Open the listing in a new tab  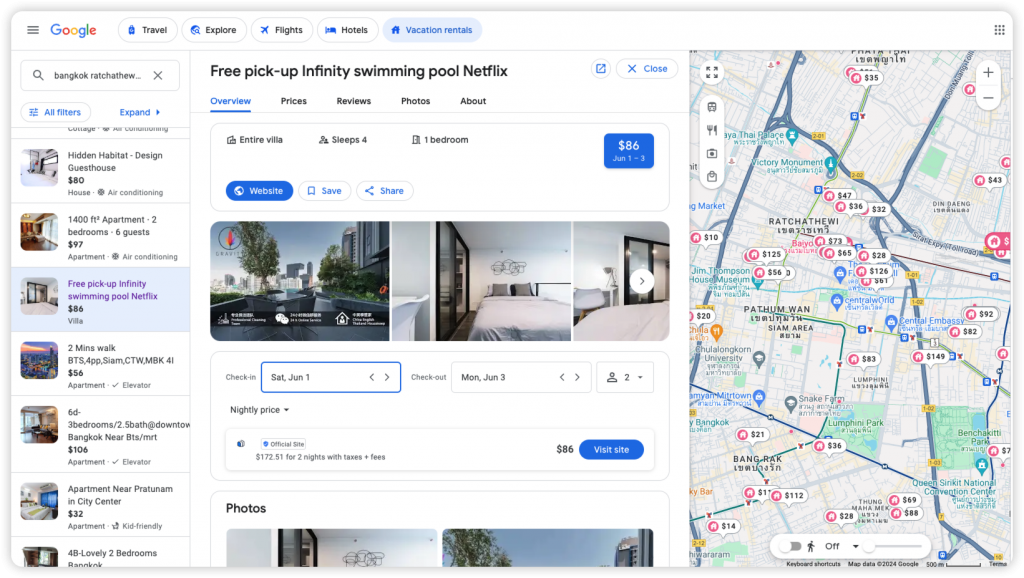[600, 69]
